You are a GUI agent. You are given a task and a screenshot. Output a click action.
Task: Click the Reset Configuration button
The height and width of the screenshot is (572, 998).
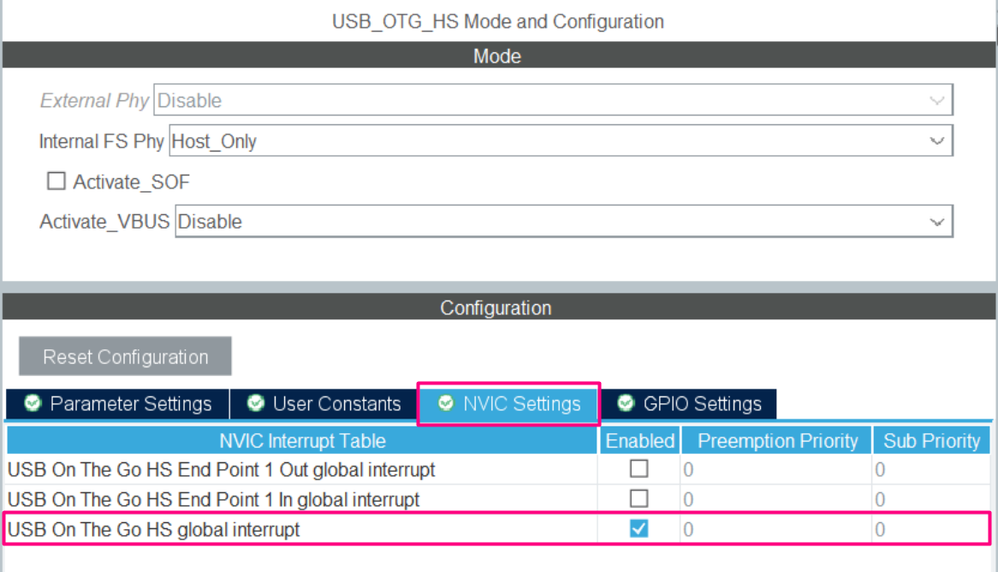[125, 357]
